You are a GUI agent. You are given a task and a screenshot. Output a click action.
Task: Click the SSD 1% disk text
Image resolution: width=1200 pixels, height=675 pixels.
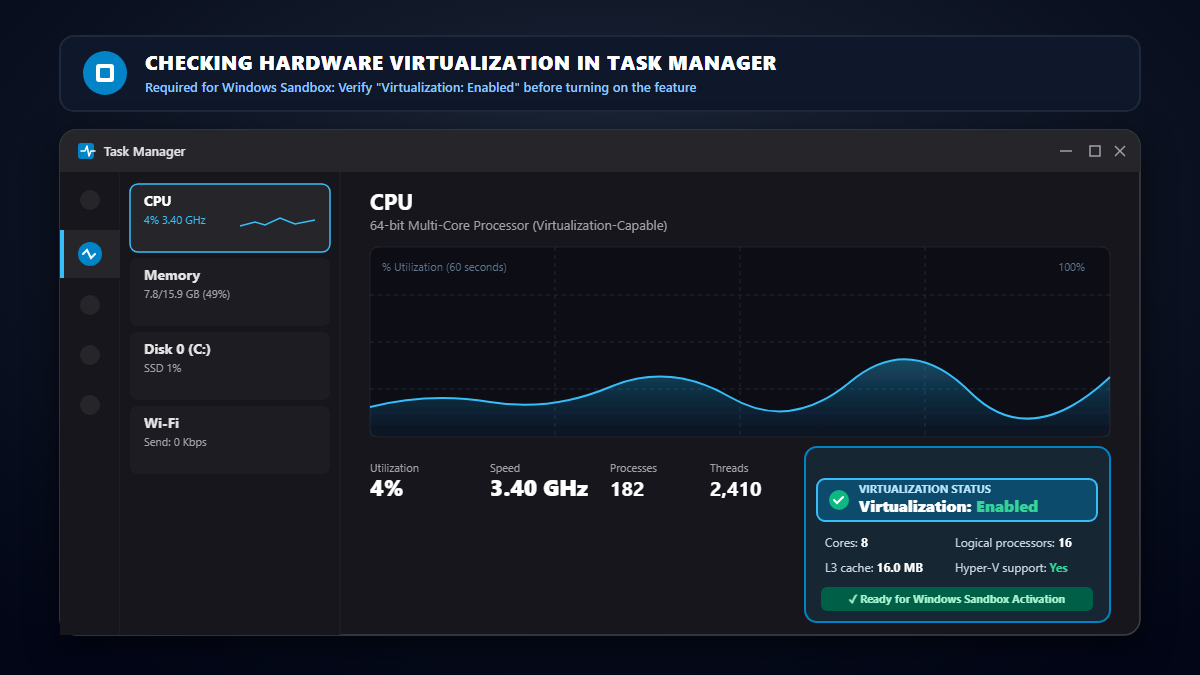pyautogui.click(x=162, y=369)
